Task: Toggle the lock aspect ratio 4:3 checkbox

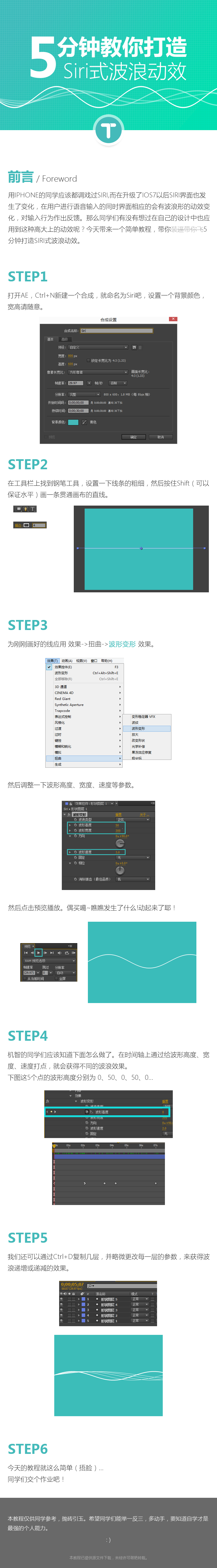Action: [88, 360]
